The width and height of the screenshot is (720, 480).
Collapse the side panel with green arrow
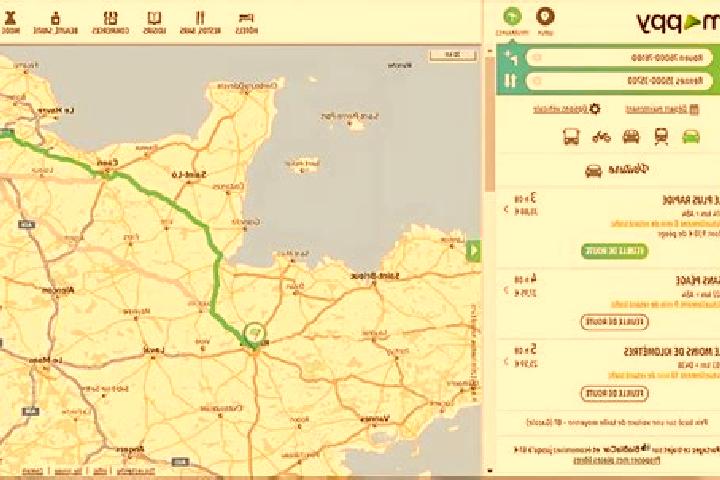[474, 251]
